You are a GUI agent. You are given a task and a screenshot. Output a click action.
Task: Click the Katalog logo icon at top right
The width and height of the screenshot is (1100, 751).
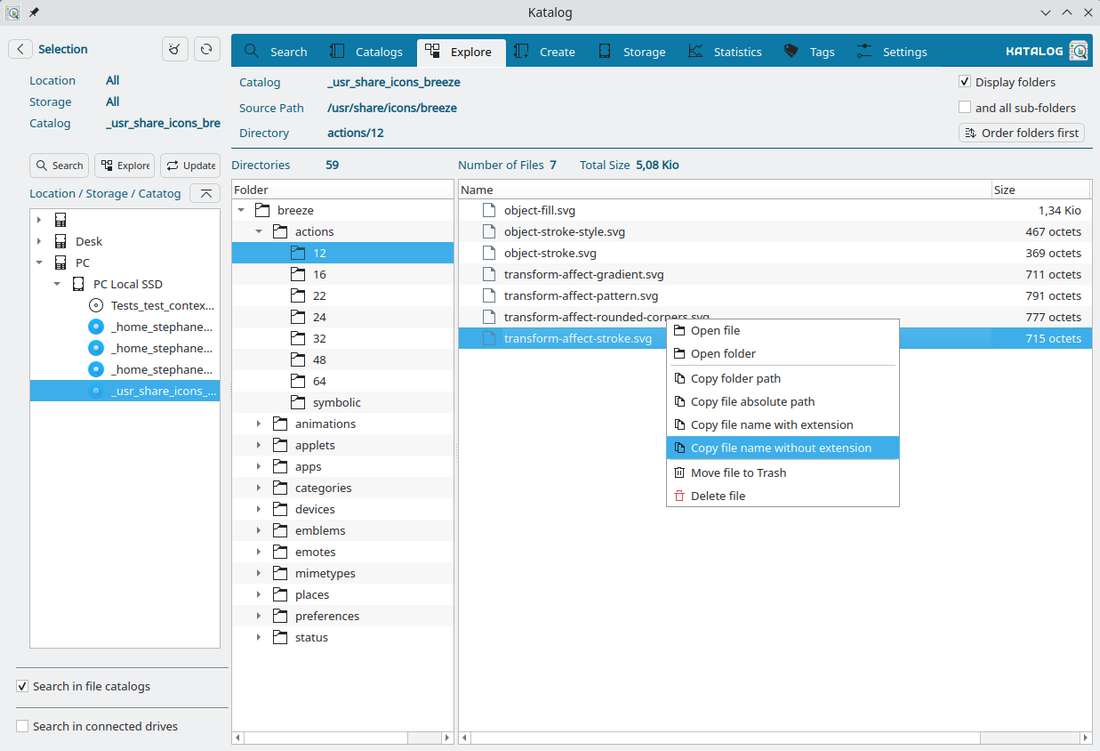tap(1078, 50)
